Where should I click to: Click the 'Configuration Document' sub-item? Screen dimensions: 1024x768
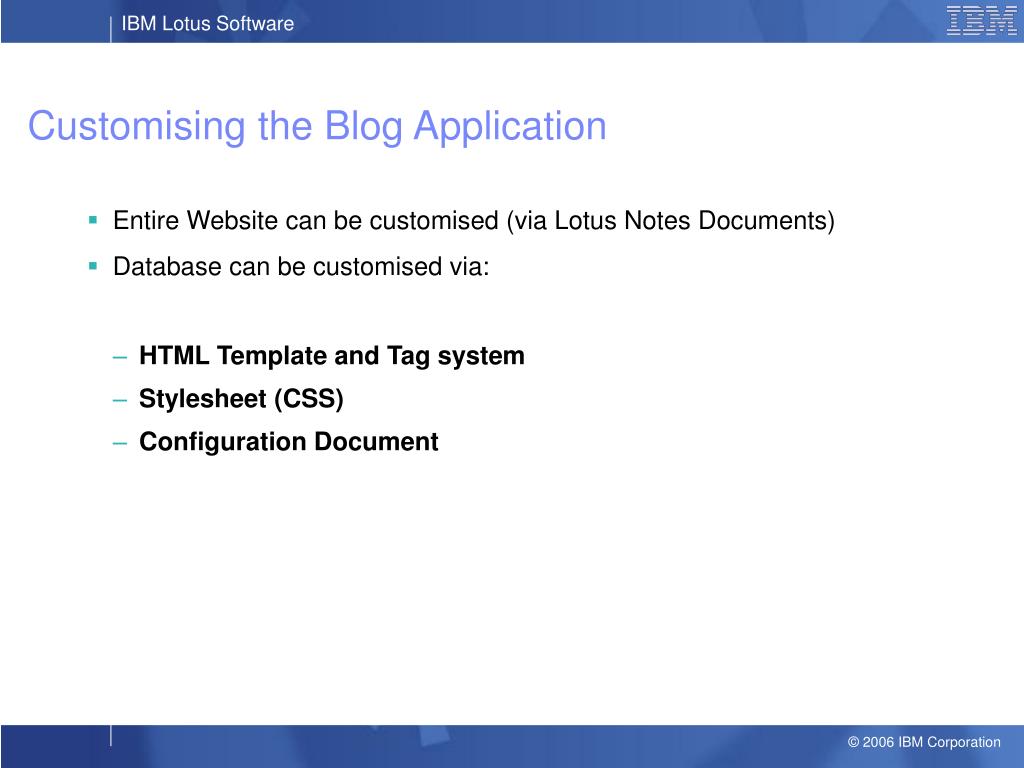(289, 442)
